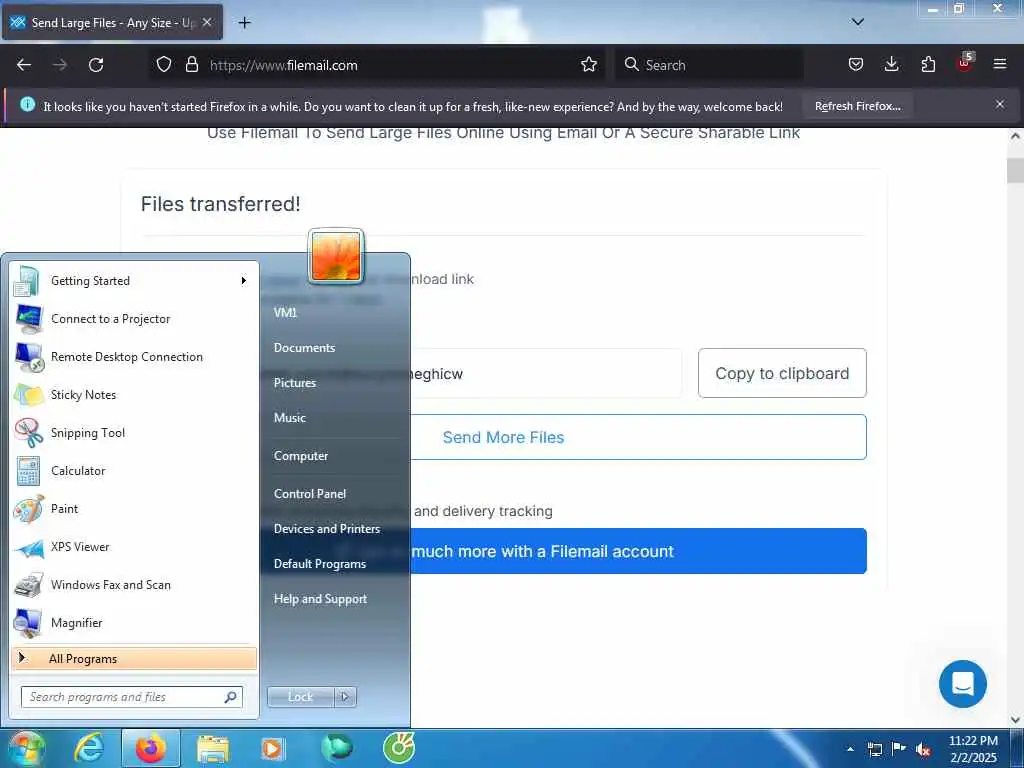Screen dimensions: 1024x768
Task: Expand All Programs list
Action: click(134, 658)
